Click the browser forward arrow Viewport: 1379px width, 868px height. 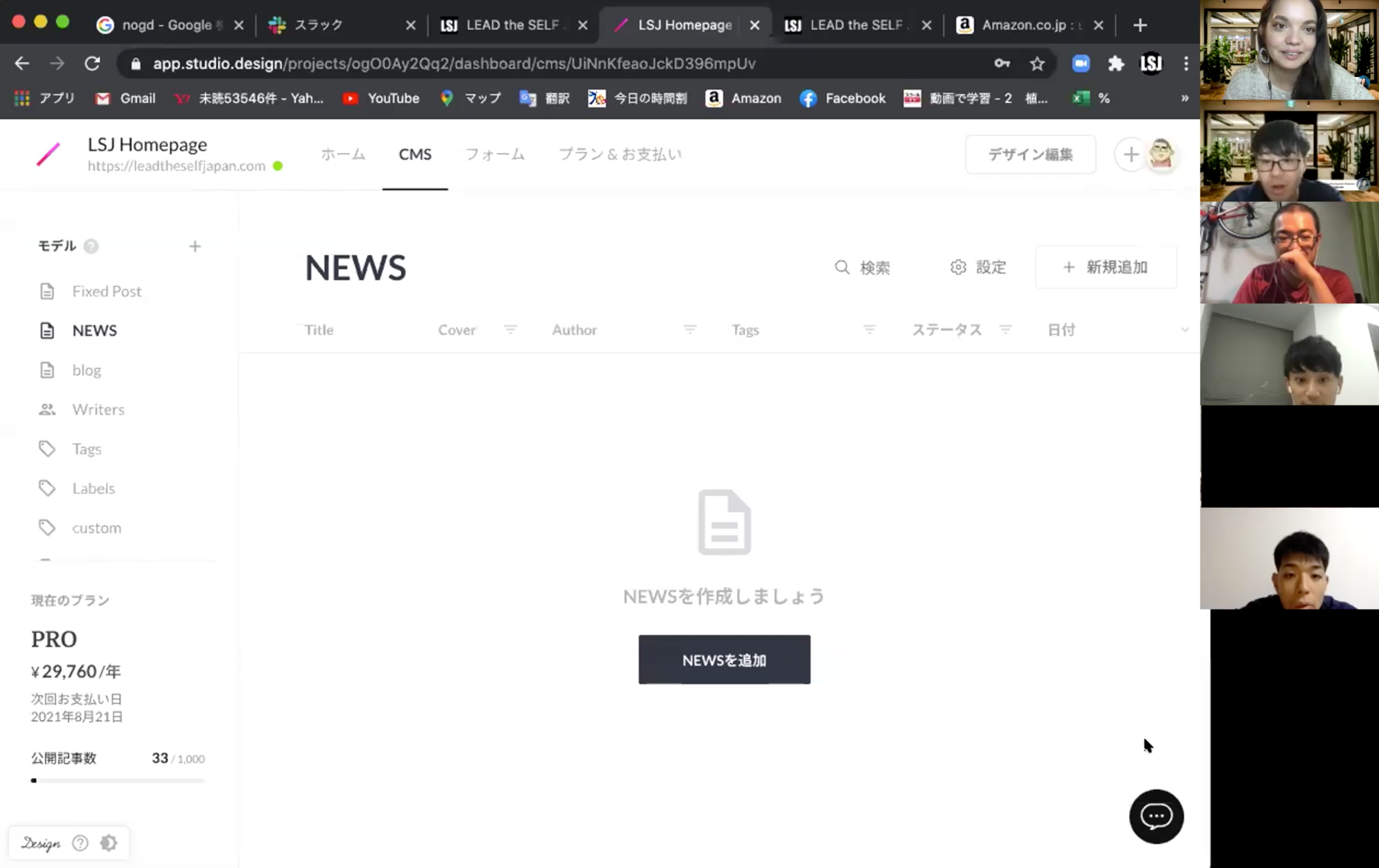point(57,63)
